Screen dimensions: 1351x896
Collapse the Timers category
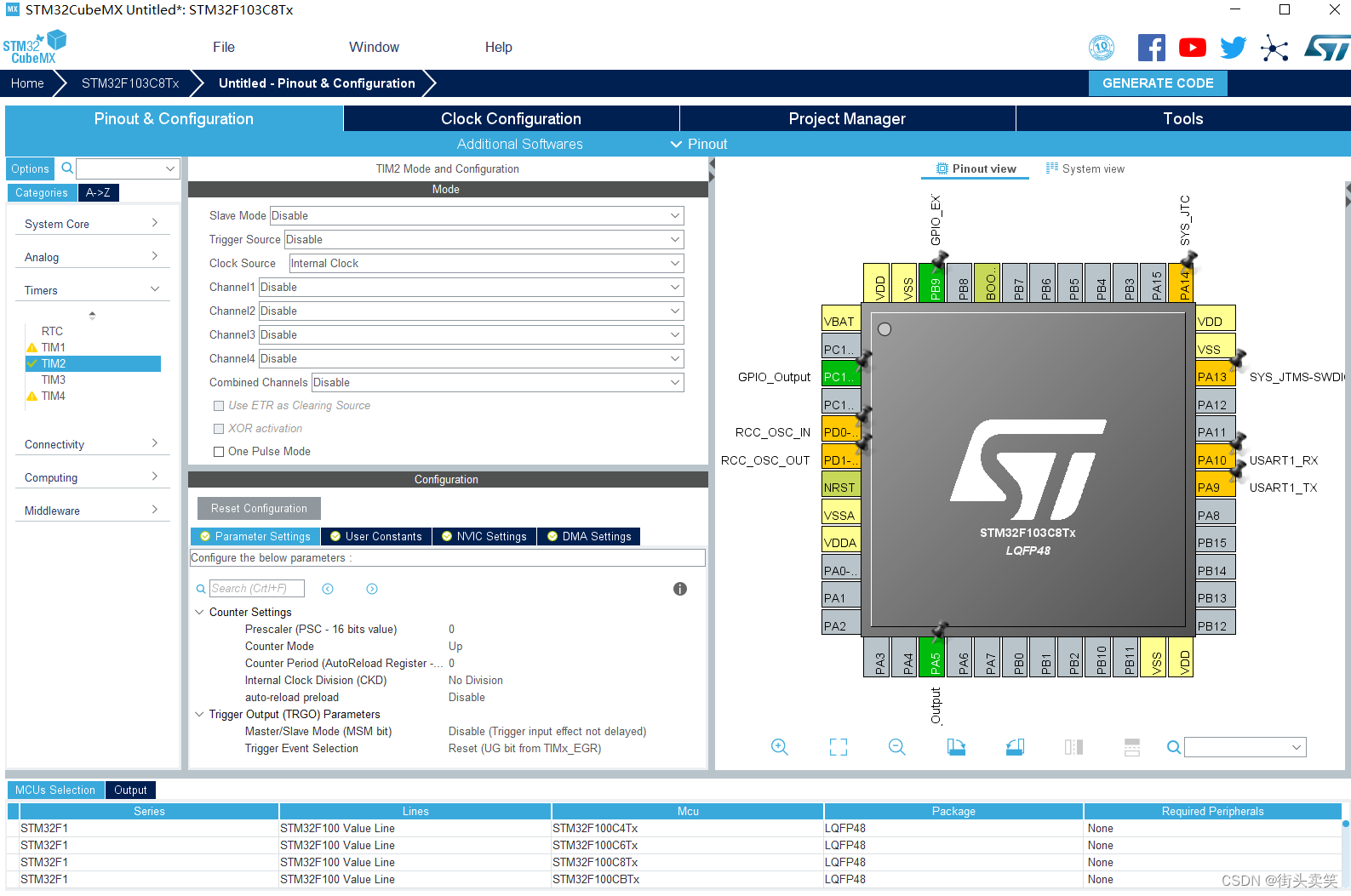(92, 290)
